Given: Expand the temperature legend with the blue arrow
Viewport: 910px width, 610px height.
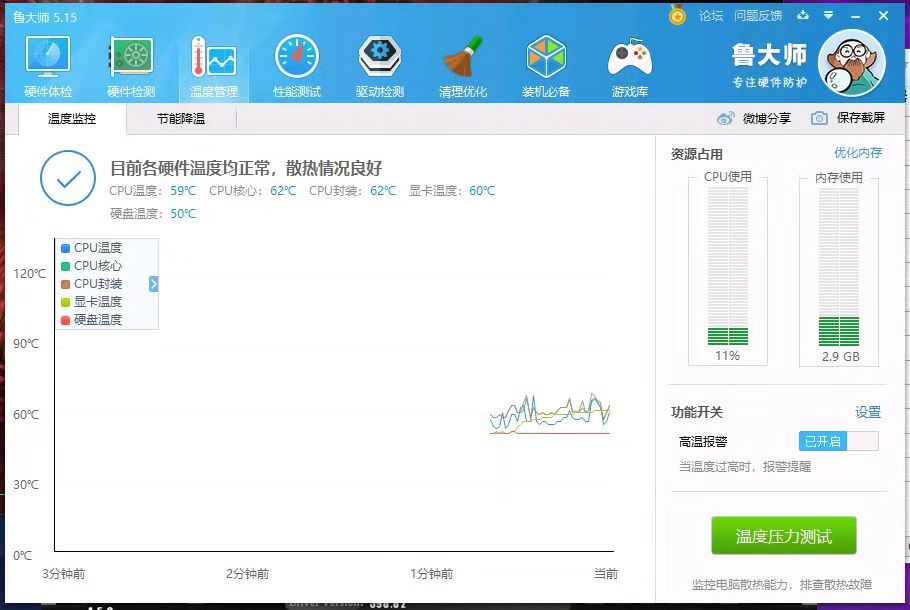Looking at the screenshot, I should coord(152,283).
